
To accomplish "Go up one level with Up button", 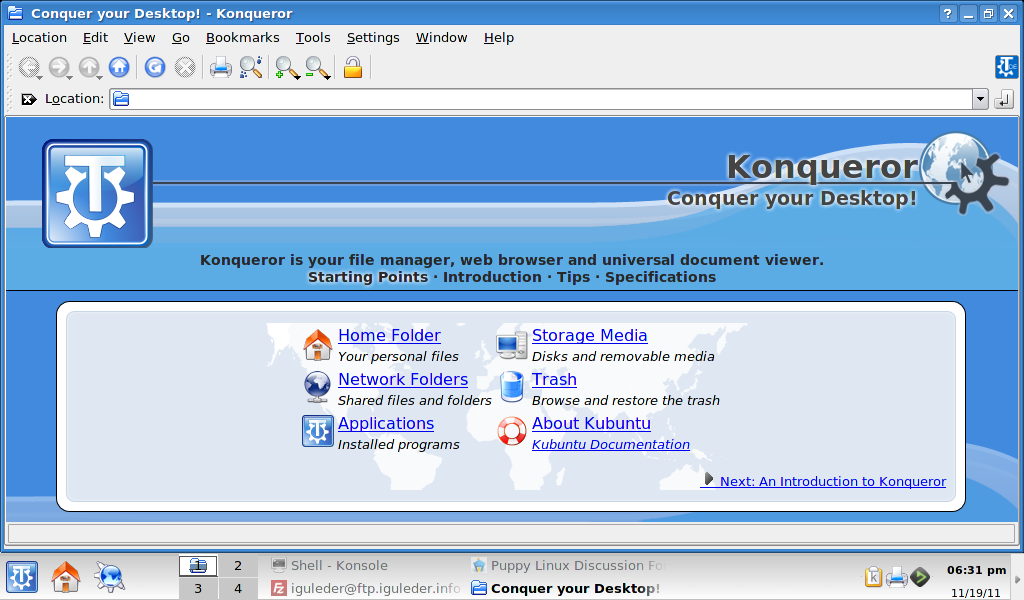I will 89,67.
